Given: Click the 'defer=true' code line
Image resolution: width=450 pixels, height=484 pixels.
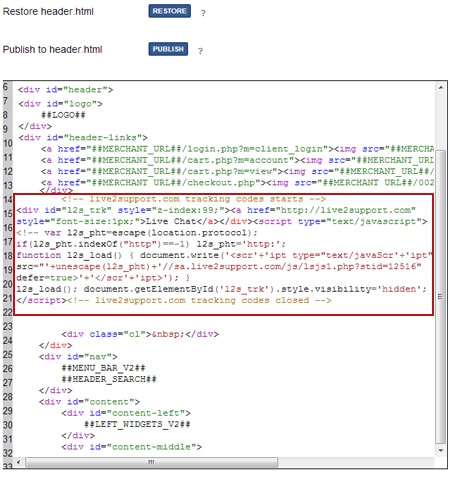Looking at the screenshot, I should (103, 278).
